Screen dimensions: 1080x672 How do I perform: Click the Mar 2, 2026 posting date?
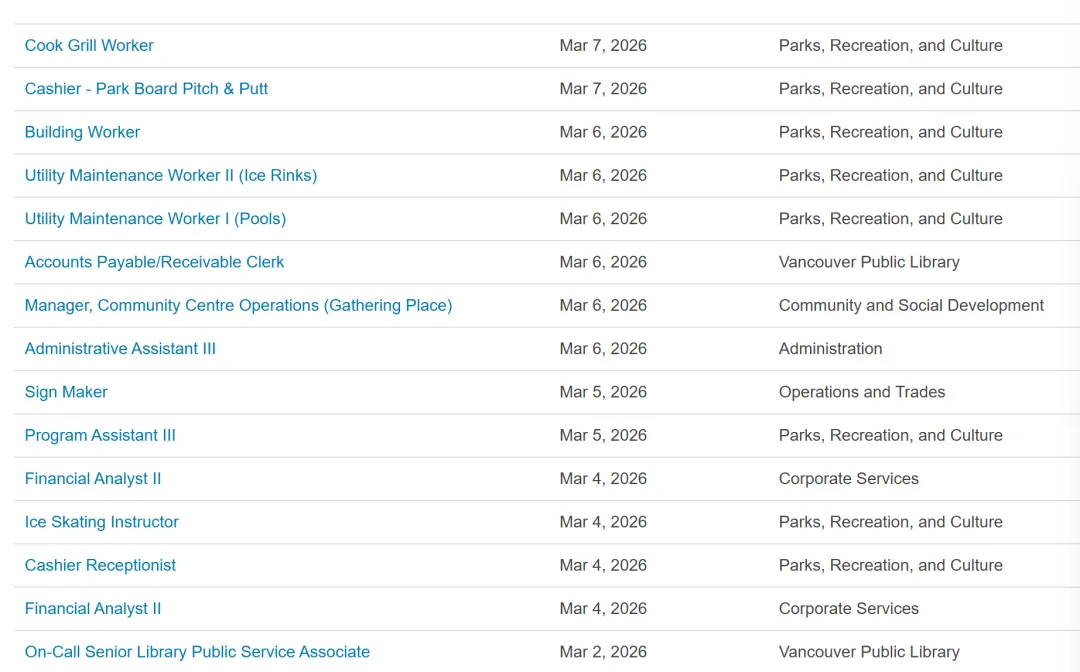[x=603, y=652]
